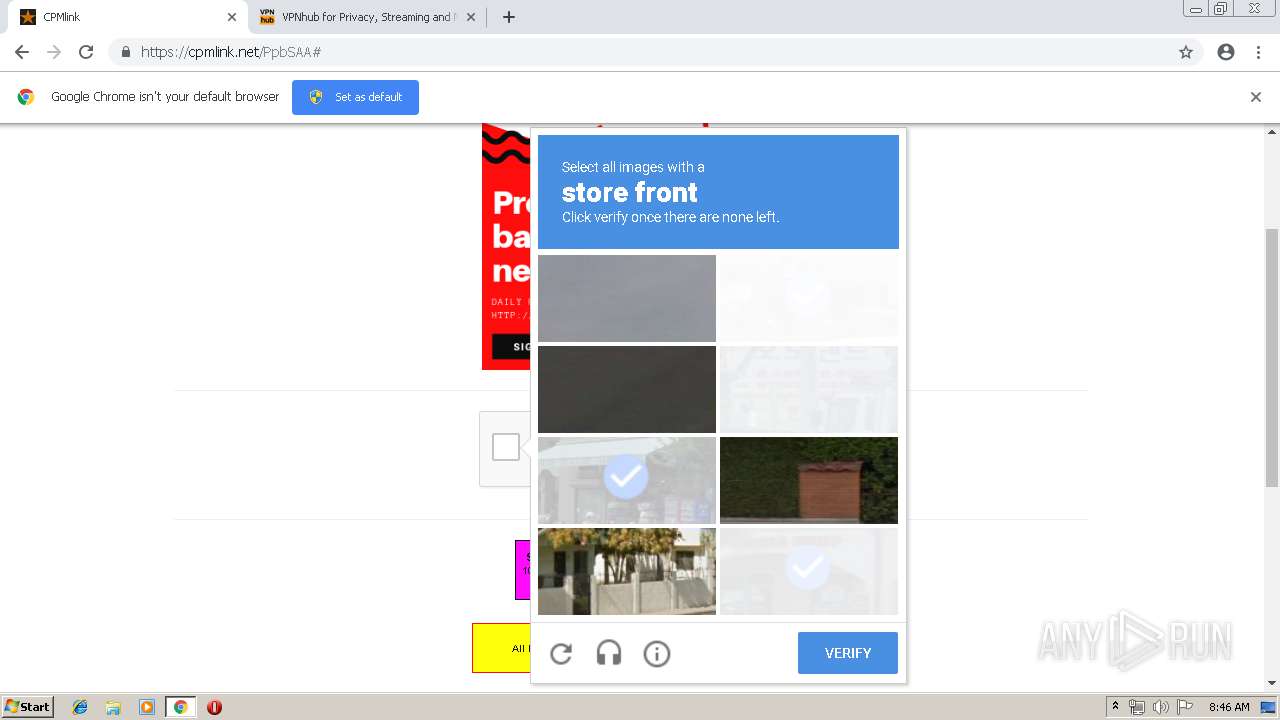Open Windows Media Player from taskbar
The image size is (1280, 720).
click(147, 707)
